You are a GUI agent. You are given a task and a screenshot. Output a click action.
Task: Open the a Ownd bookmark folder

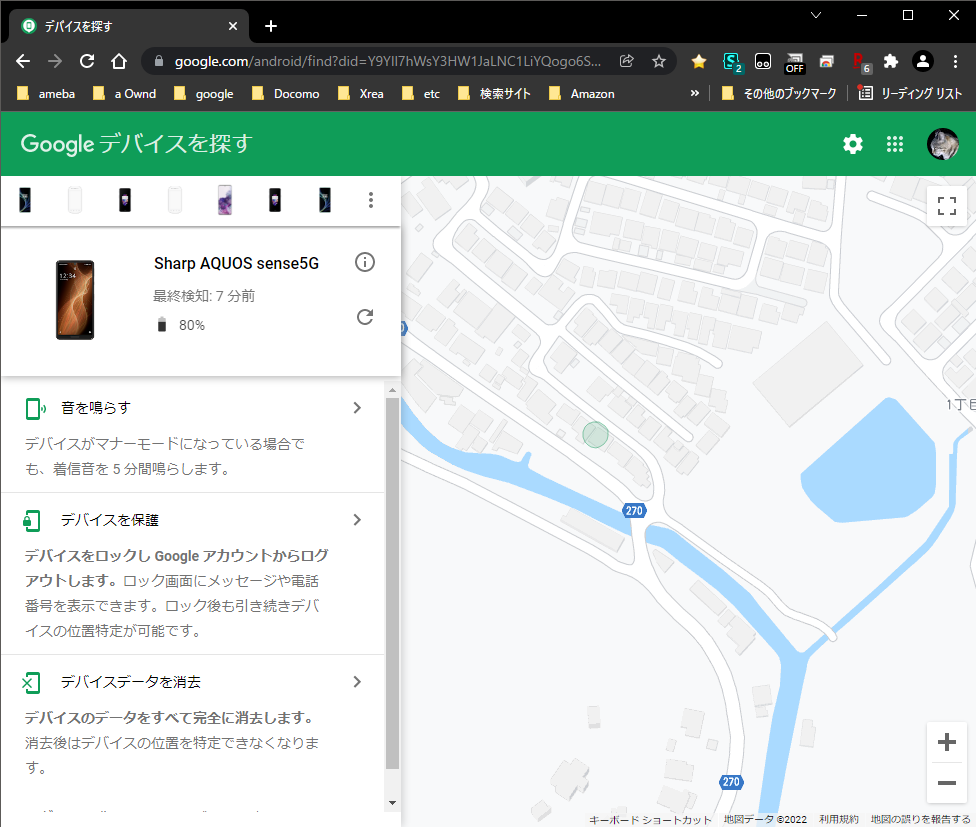tap(124, 93)
